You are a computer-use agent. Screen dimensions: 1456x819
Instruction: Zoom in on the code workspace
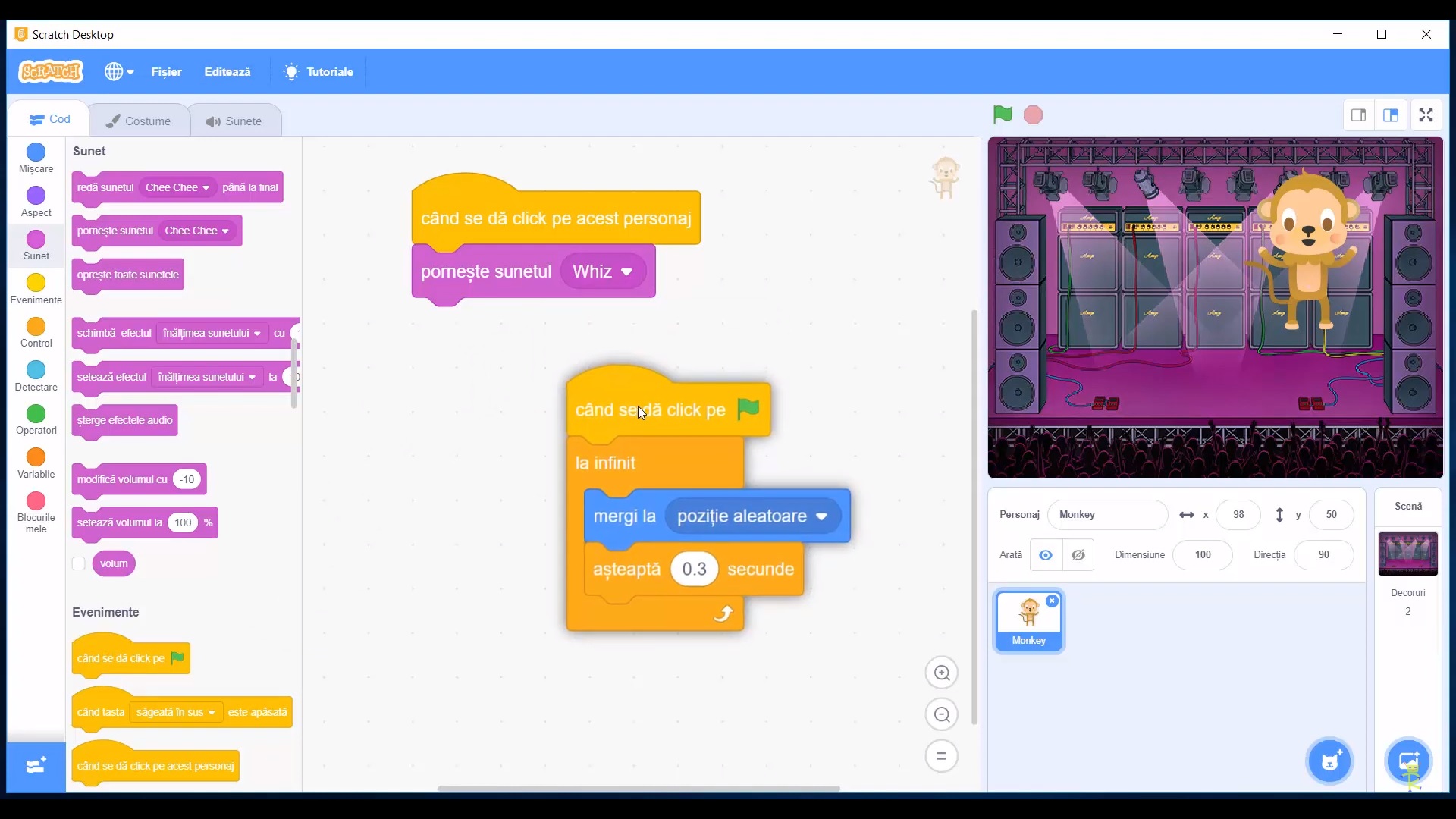click(x=941, y=673)
